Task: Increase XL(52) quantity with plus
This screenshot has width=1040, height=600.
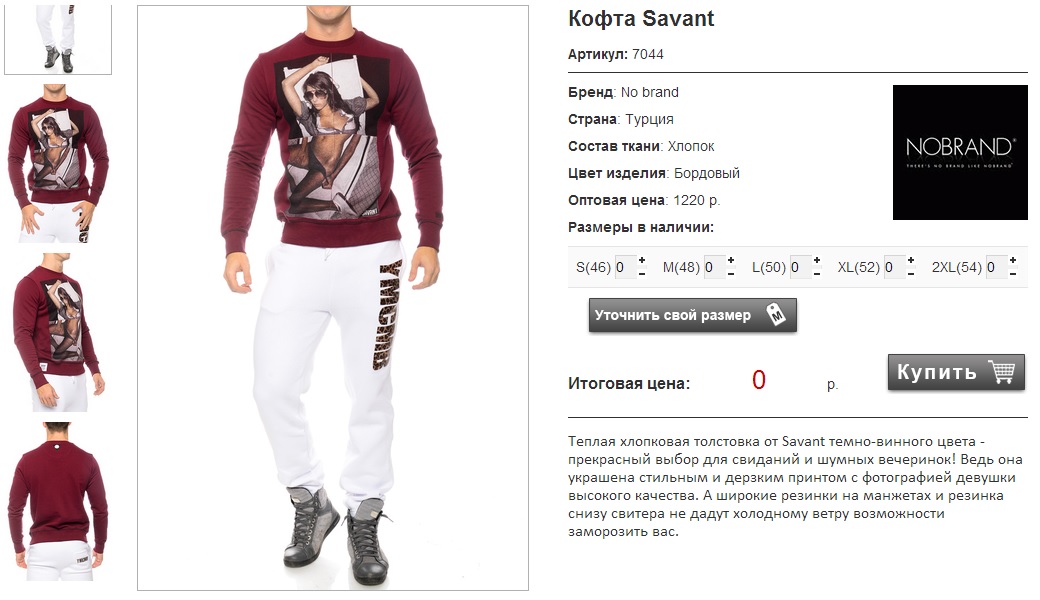Action: [911, 261]
